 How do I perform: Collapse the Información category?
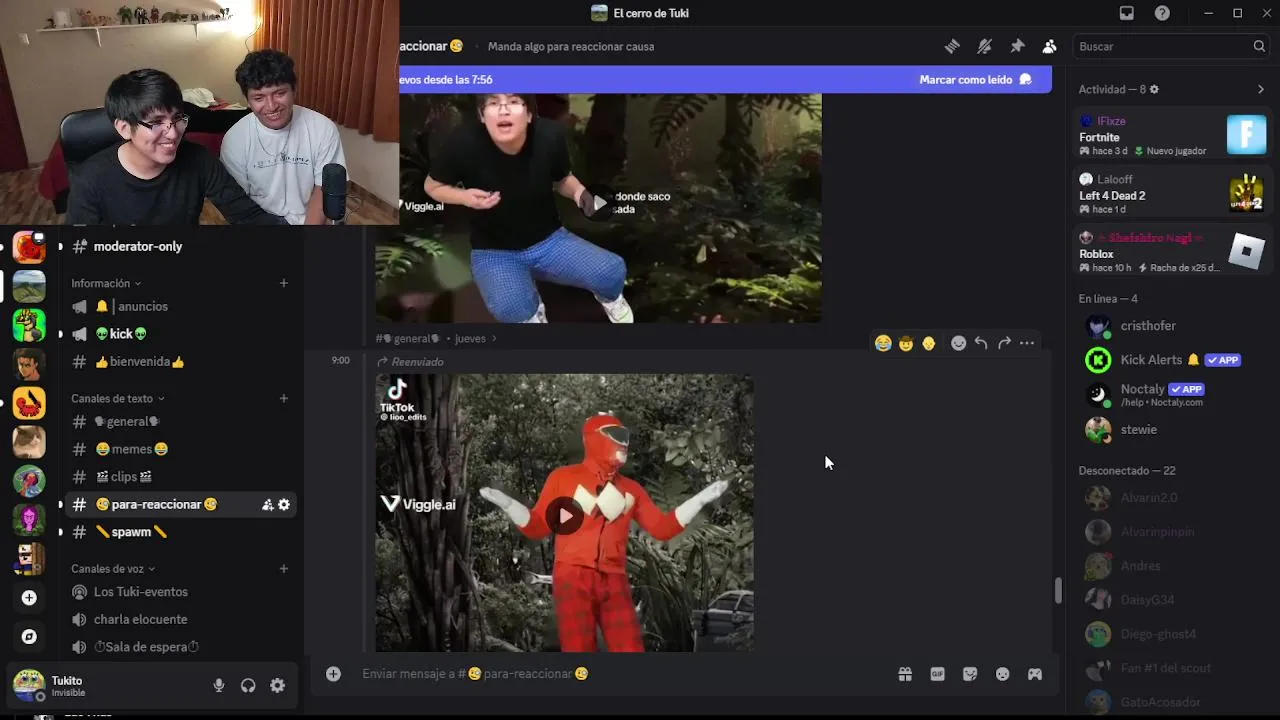[x=105, y=283]
